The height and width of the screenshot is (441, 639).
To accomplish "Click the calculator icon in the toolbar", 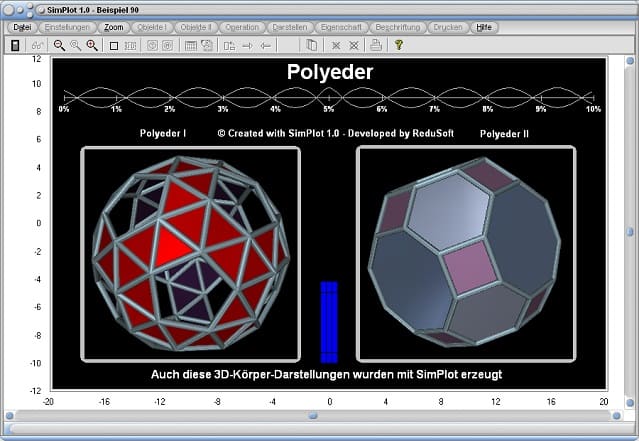I will [x=15, y=45].
